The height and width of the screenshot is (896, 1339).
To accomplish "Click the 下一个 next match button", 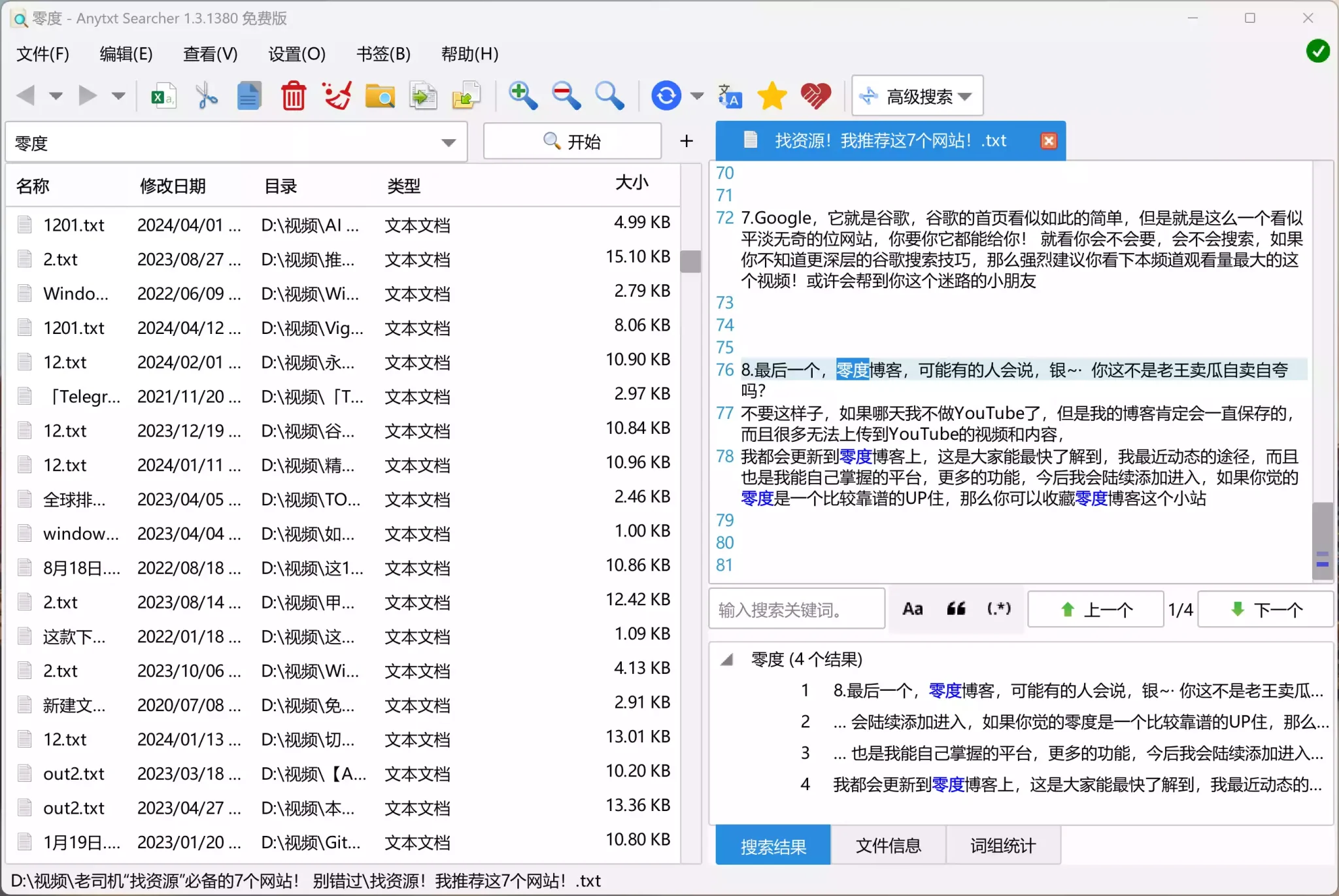I will pos(1265,609).
